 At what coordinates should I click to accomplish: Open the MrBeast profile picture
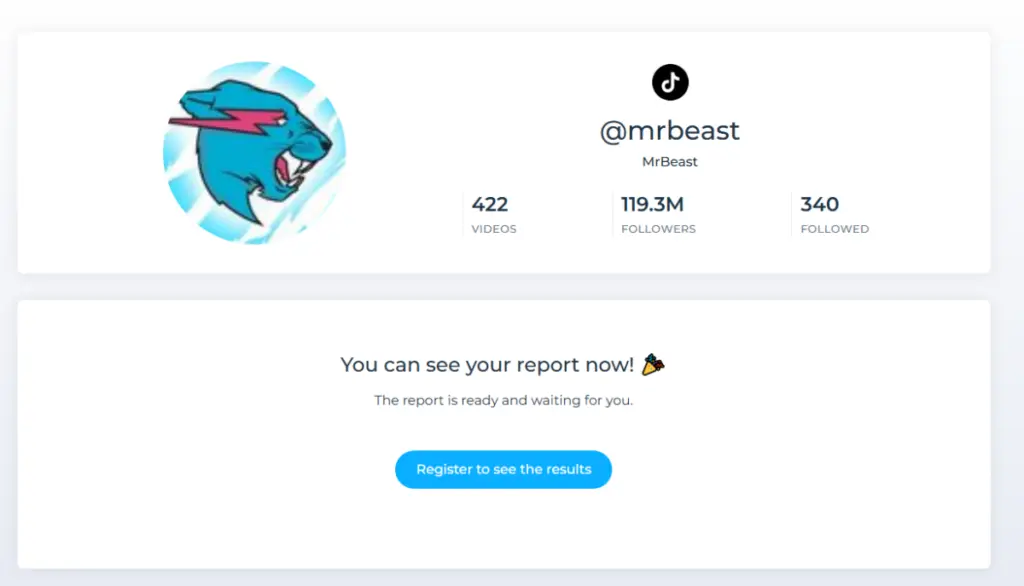255,152
